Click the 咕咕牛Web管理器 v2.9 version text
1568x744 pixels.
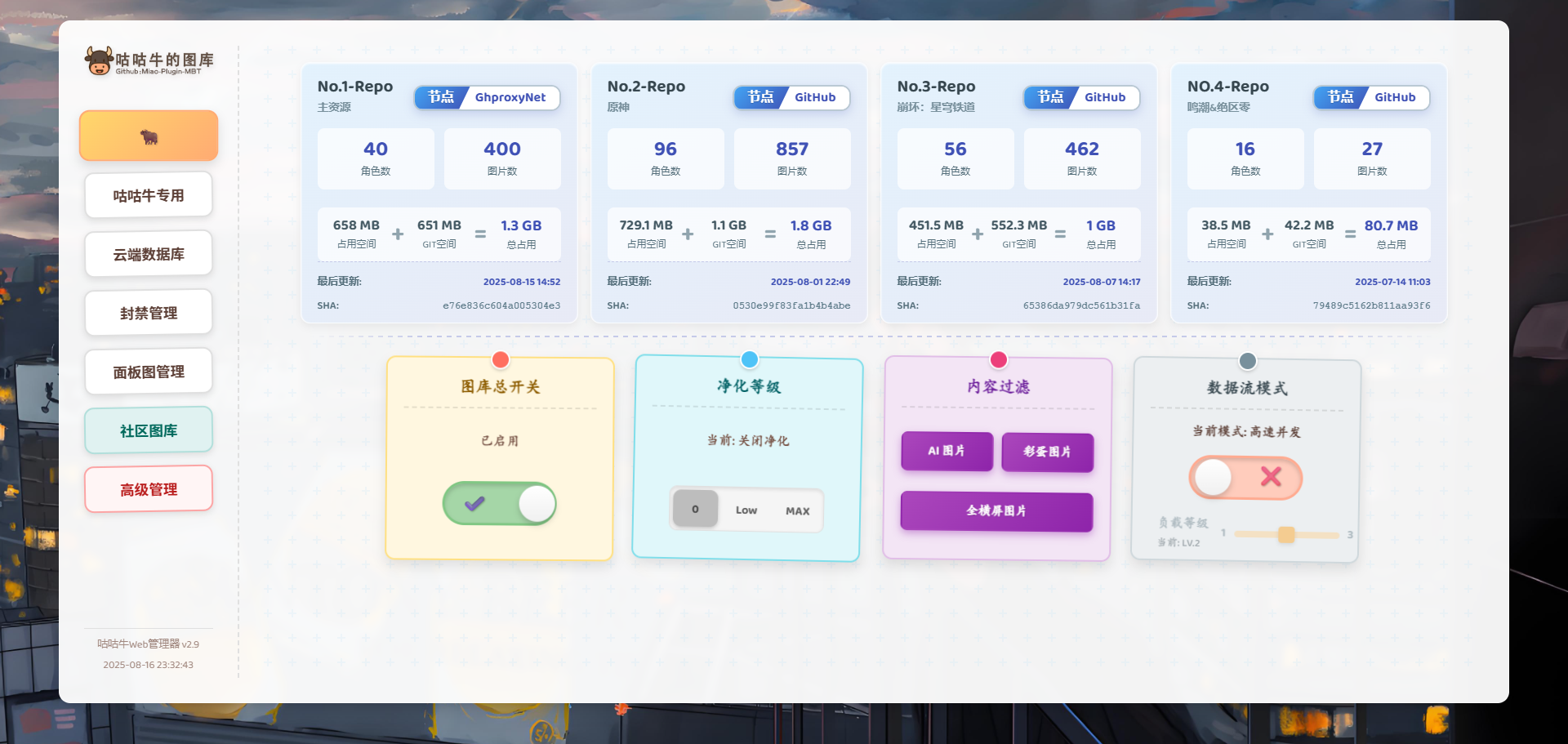tap(148, 644)
